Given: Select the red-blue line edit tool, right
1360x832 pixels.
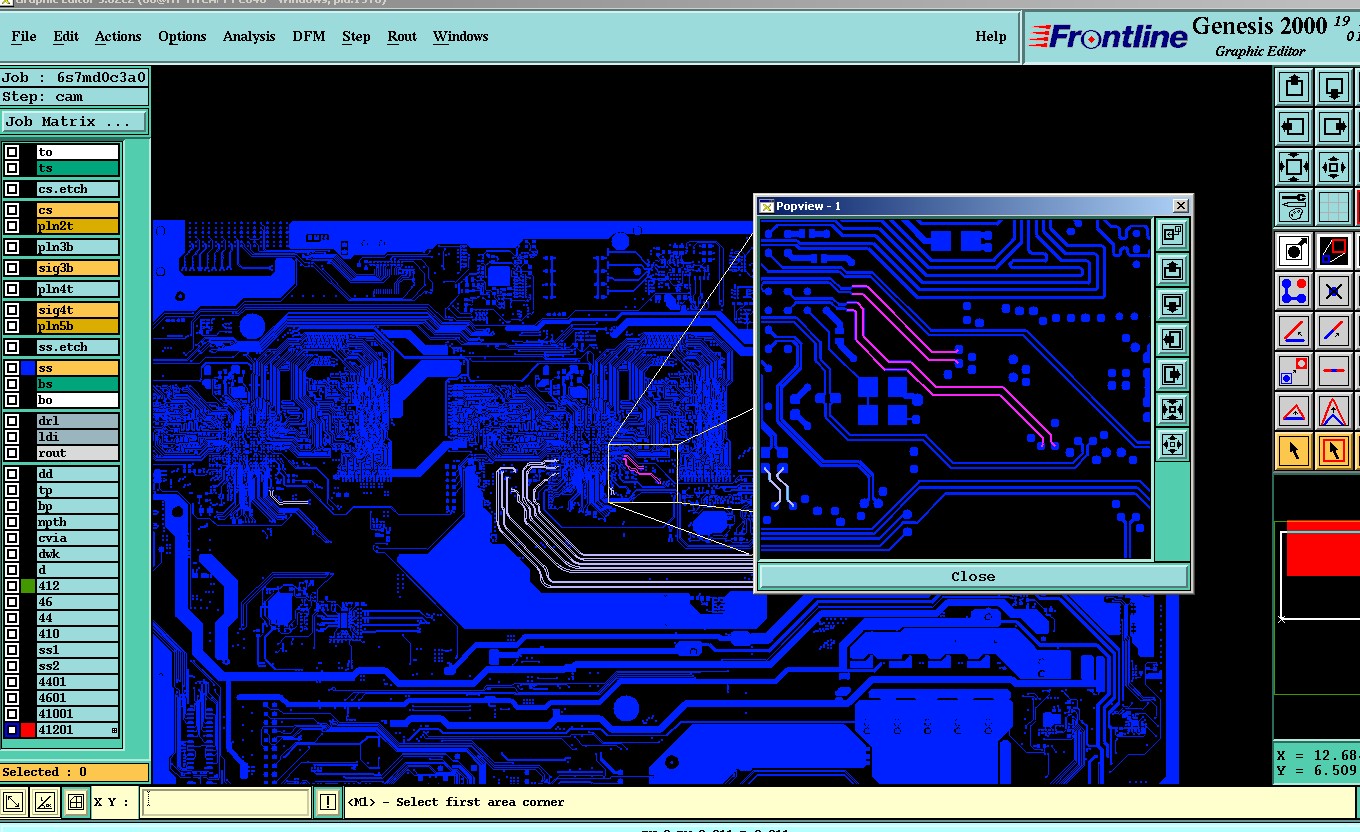Looking at the screenshot, I should click(x=1334, y=331).
